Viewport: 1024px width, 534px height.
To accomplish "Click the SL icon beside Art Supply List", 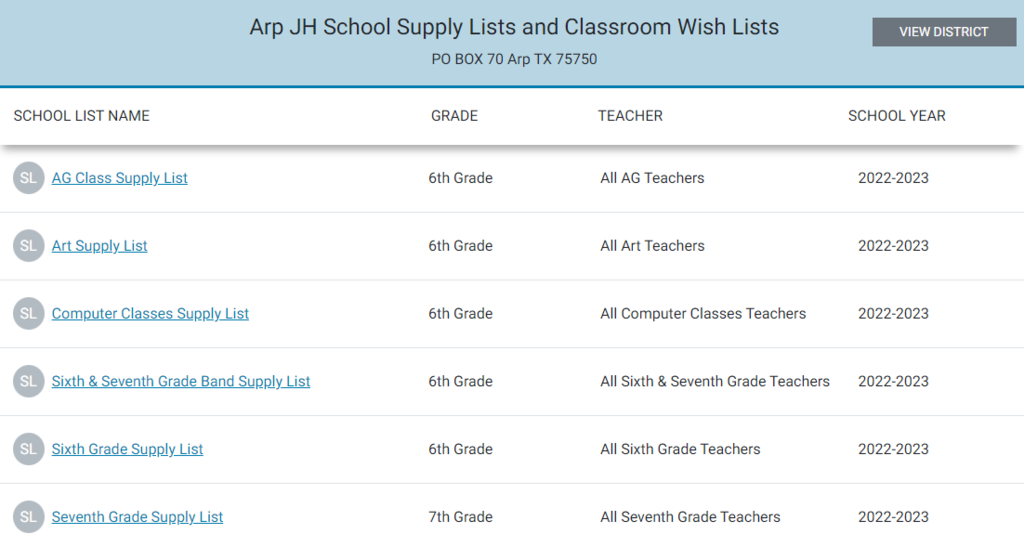I will click(29, 245).
